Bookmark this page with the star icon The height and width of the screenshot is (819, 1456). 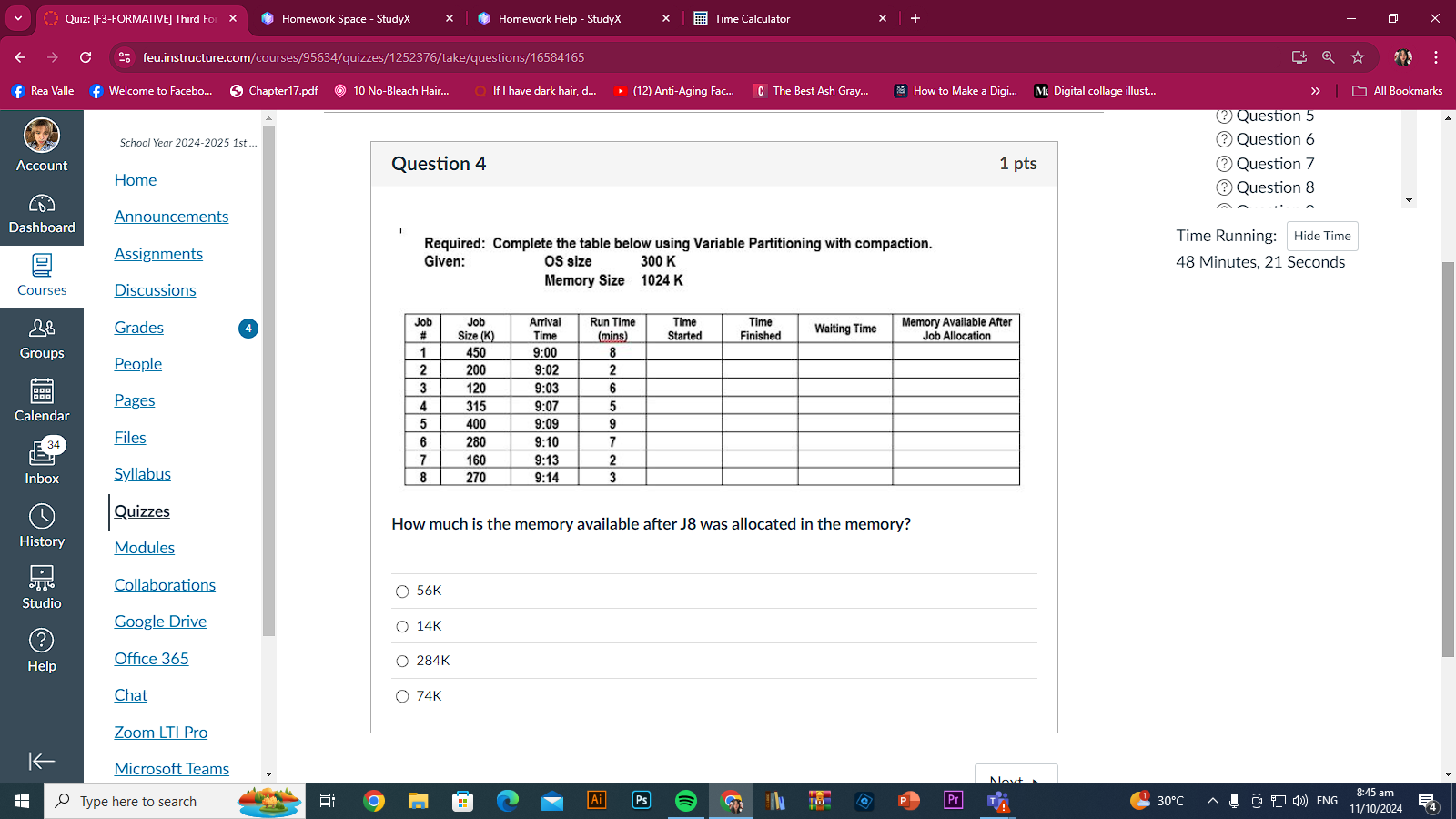[x=1358, y=57]
